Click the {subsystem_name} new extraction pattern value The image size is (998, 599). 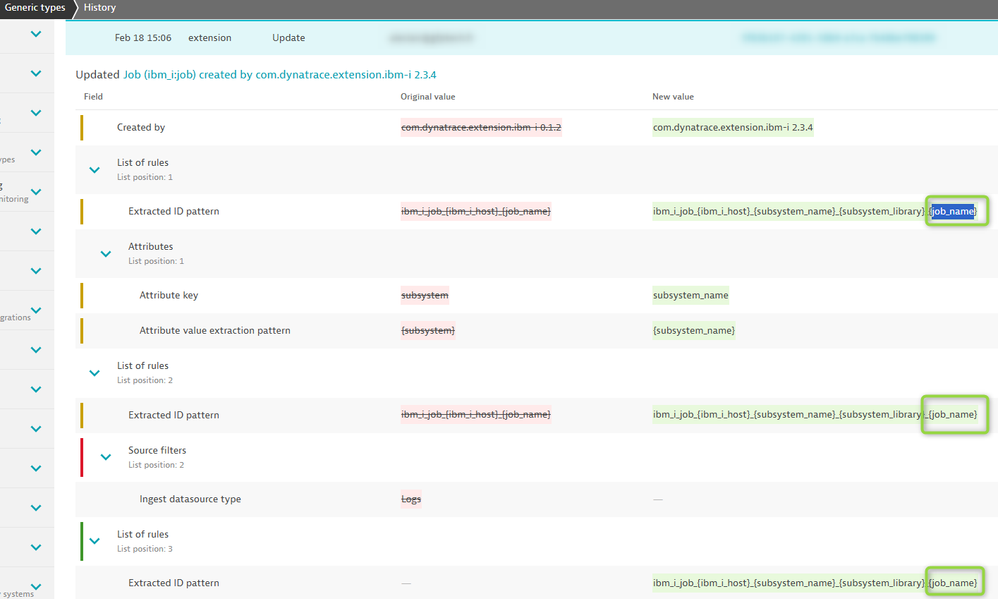pos(693,330)
